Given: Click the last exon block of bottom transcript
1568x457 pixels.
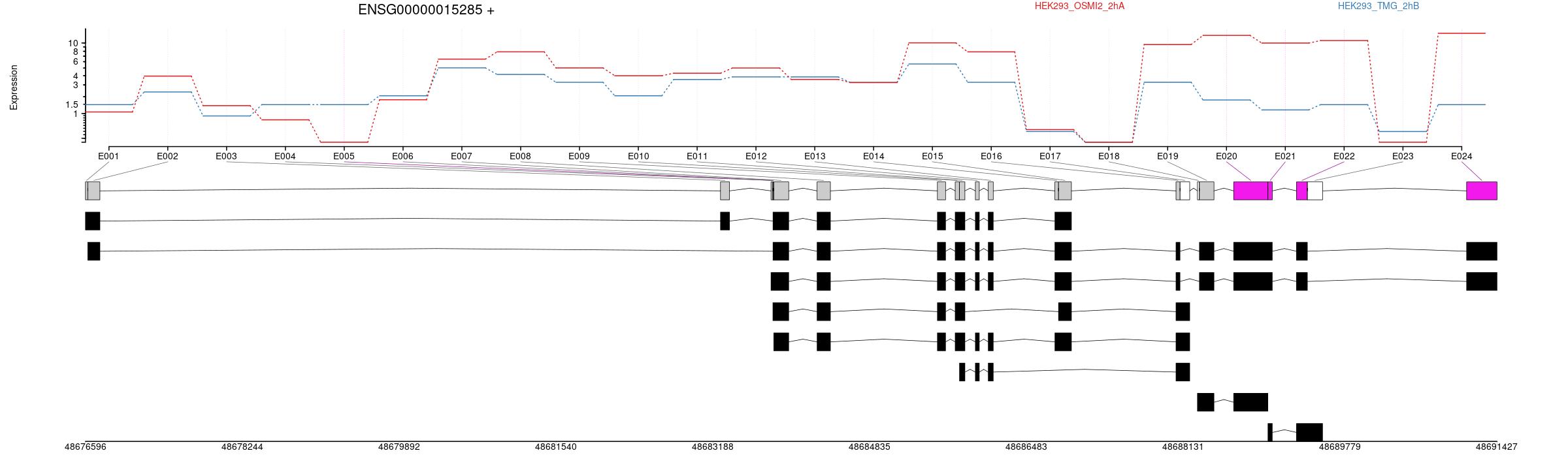Looking at the screenshot, I should pos(1309,432).
